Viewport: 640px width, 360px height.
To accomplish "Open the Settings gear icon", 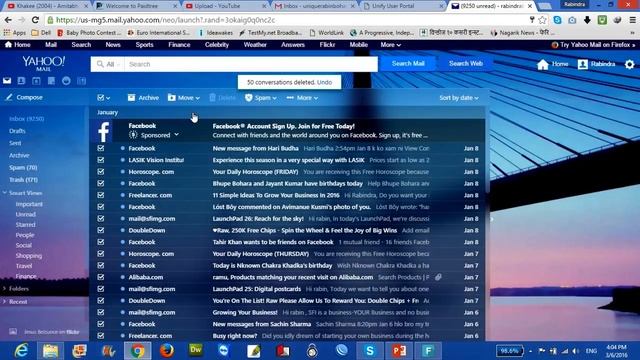I will 629,64.
